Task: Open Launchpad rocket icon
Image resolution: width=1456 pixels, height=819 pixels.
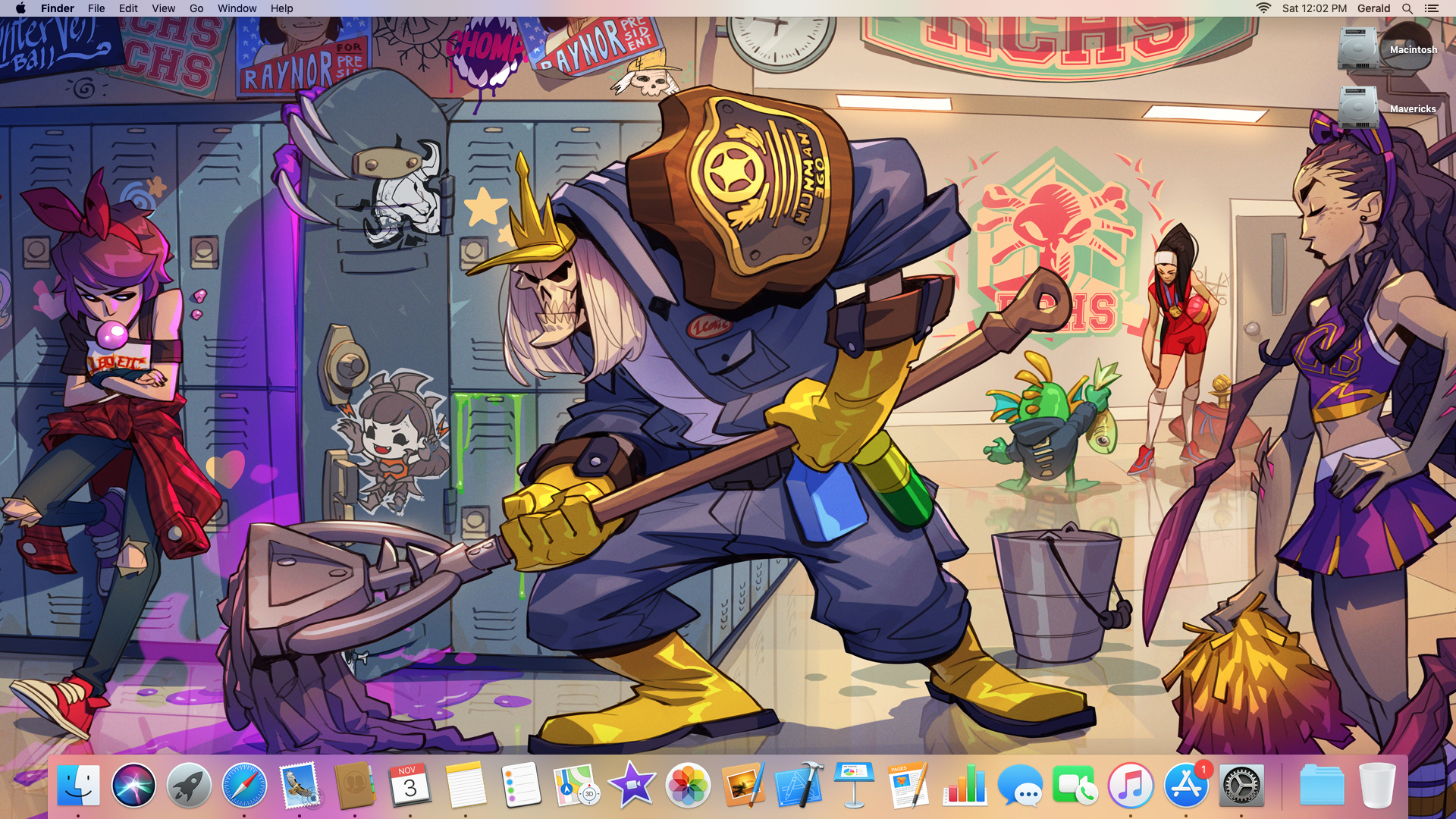Action: click(189, 785)
